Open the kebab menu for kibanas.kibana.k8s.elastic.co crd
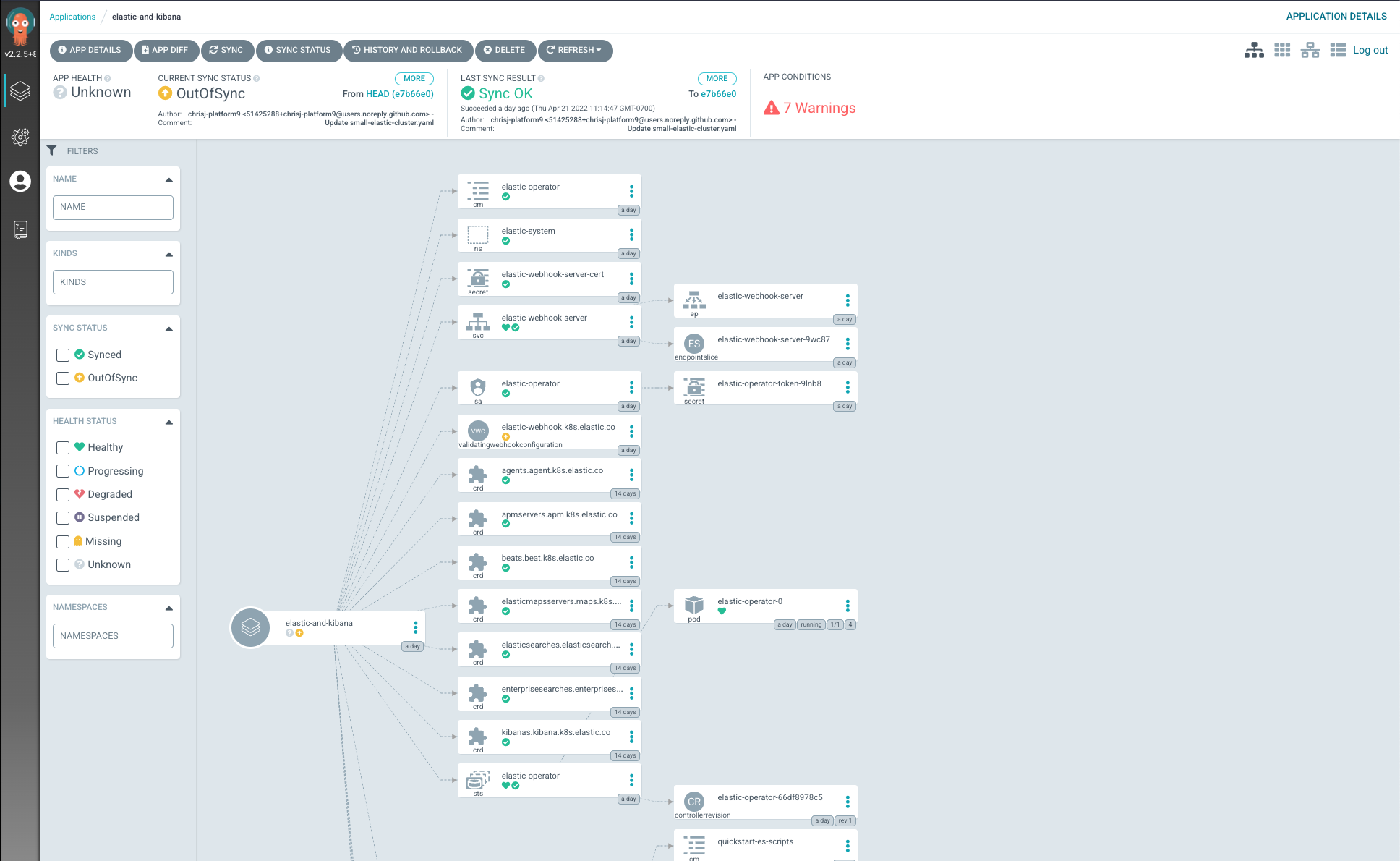The image size is (1400, 861). coord(631,737)
